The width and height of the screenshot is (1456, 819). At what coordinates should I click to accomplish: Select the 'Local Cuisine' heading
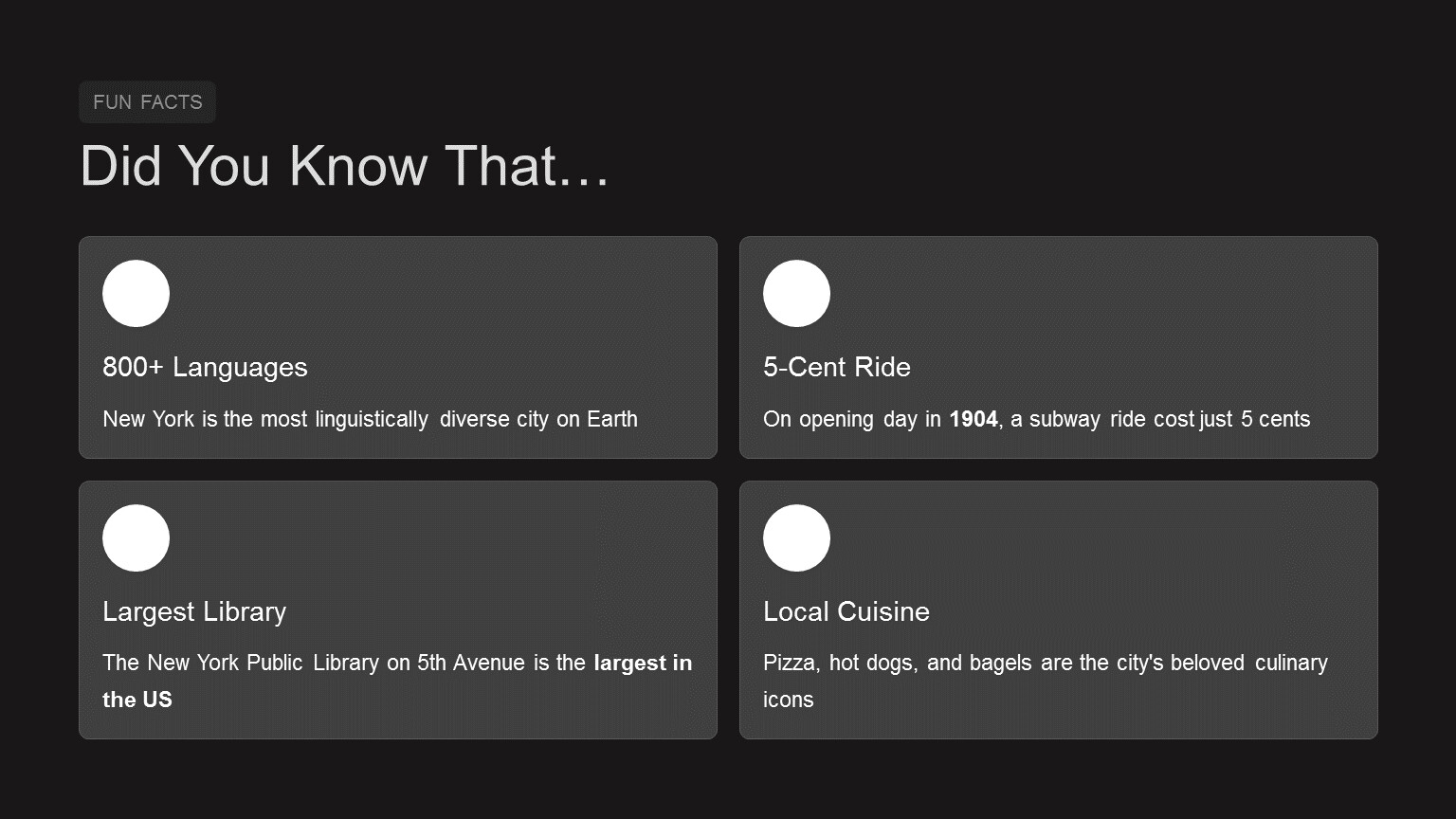846,612
